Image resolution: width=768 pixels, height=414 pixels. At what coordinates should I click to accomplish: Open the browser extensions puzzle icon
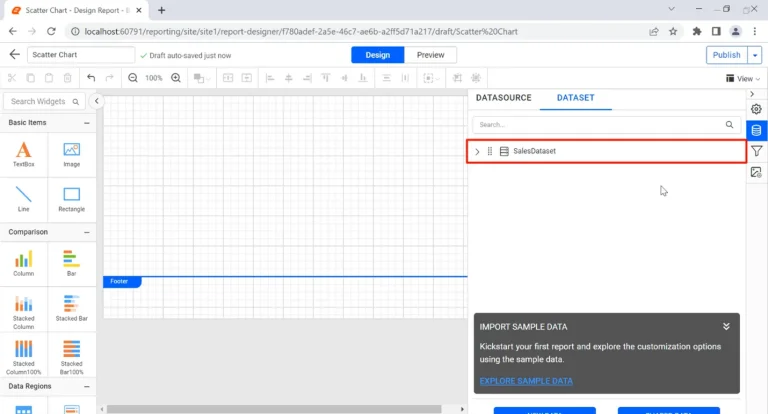click(x=696, y=31)
